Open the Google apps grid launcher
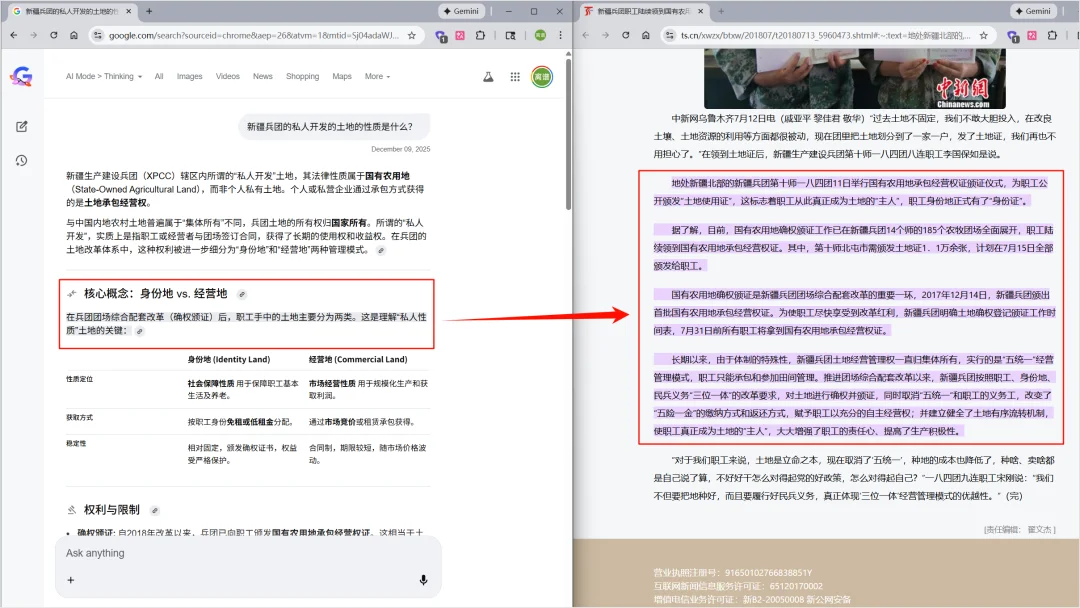 (514, 76)
